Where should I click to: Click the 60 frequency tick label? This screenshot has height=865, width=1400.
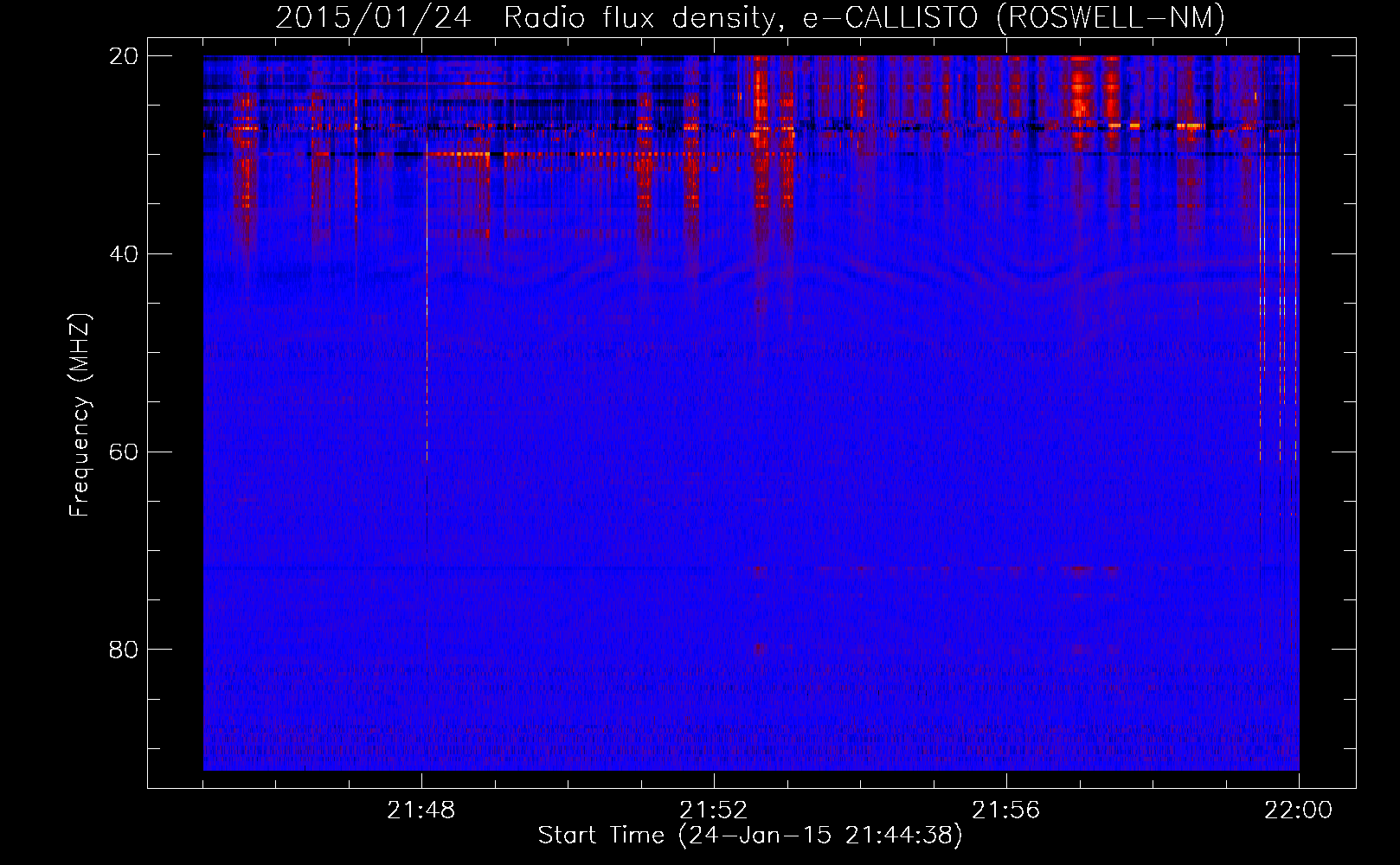coord(124,452)
